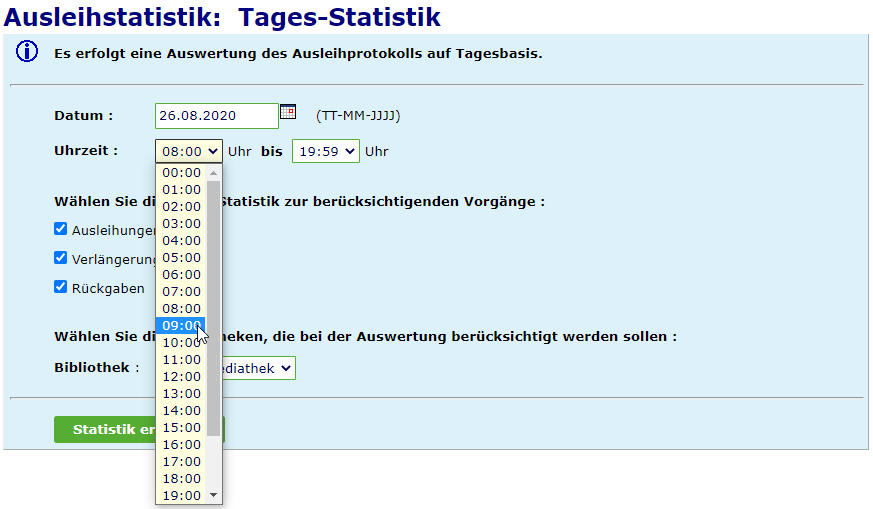
Task: Set start time to 19:00
Action: (181, 495)
